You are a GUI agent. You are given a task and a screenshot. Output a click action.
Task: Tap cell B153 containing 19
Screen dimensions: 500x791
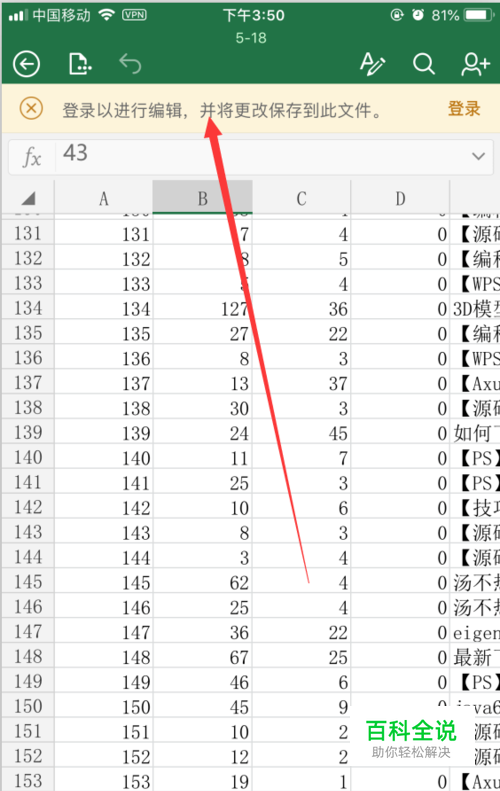pos(202,780)
